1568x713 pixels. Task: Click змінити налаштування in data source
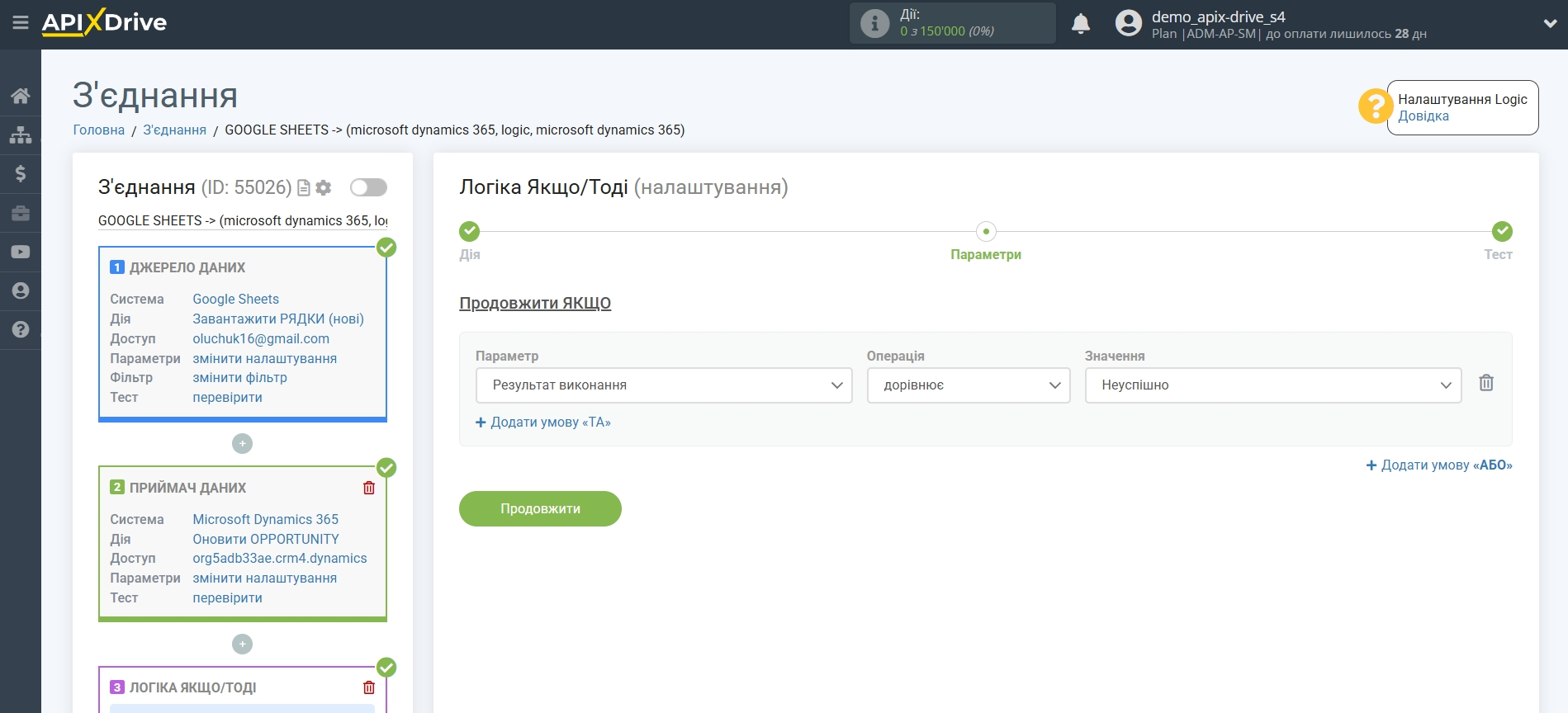[265, 359]
